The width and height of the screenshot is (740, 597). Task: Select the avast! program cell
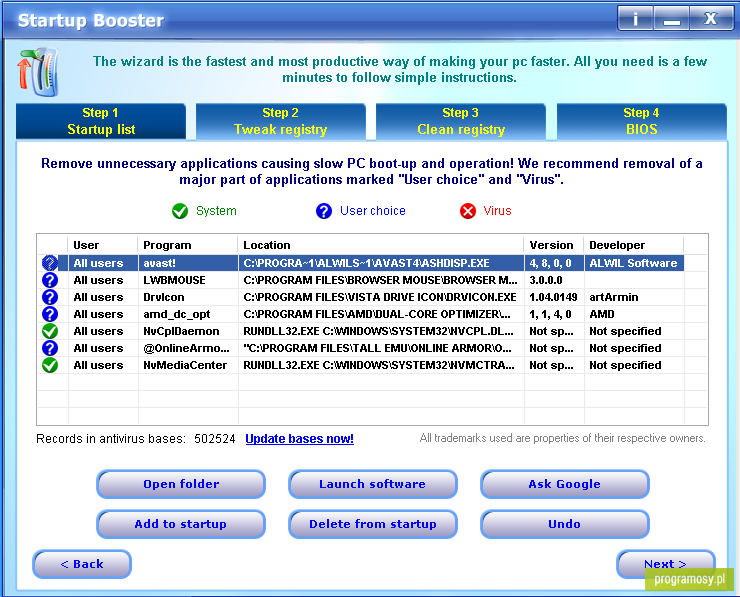click(188, 263)
